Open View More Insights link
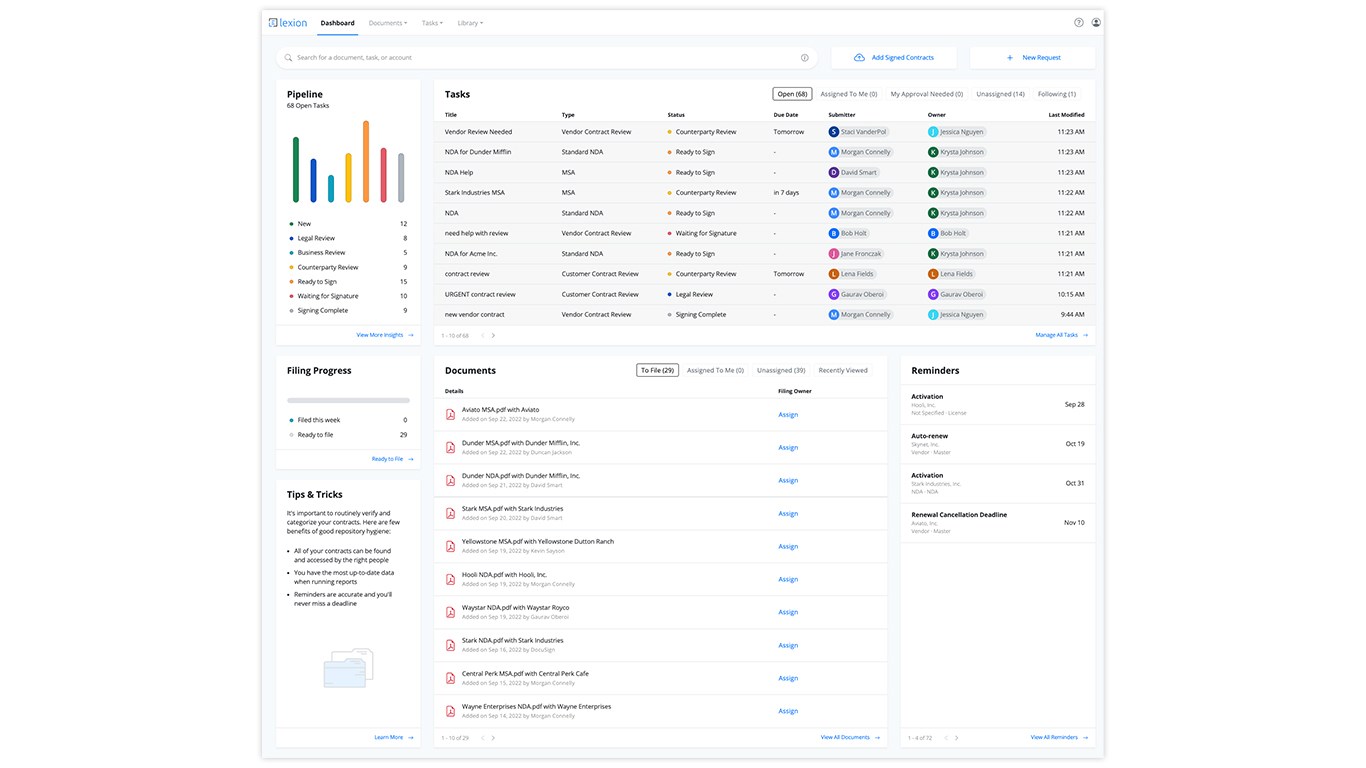 pos(385,335)
